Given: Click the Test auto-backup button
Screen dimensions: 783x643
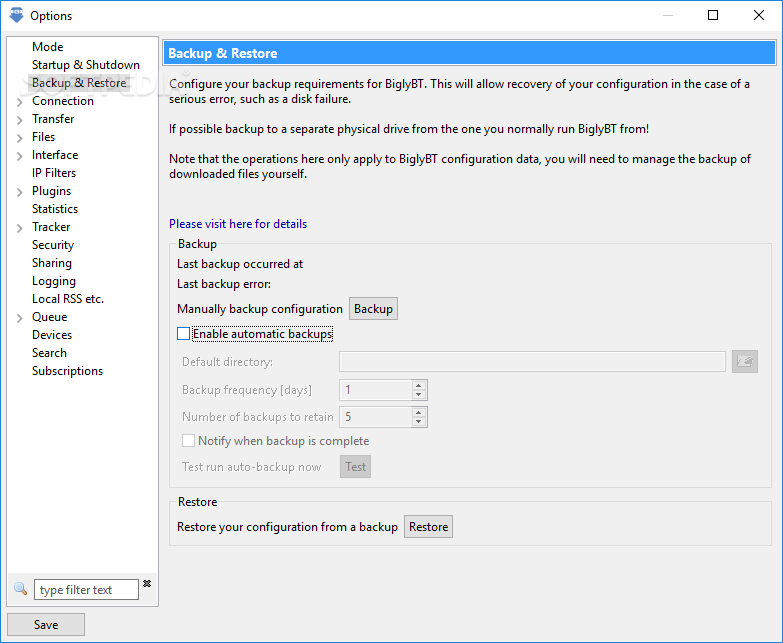Looking at the screenshot, I should click(x=355, y=466).
